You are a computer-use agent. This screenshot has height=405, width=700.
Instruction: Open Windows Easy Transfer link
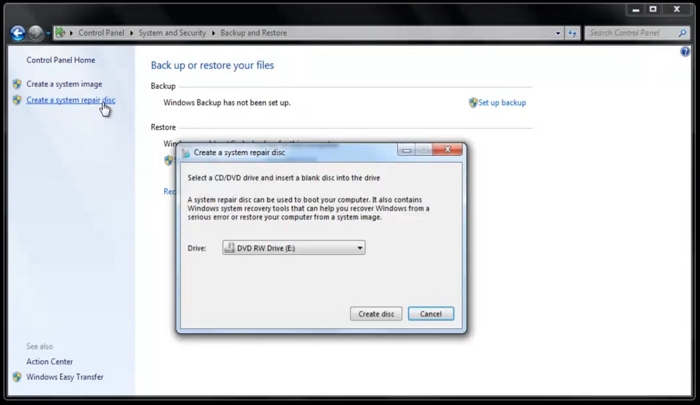(65, 377)
